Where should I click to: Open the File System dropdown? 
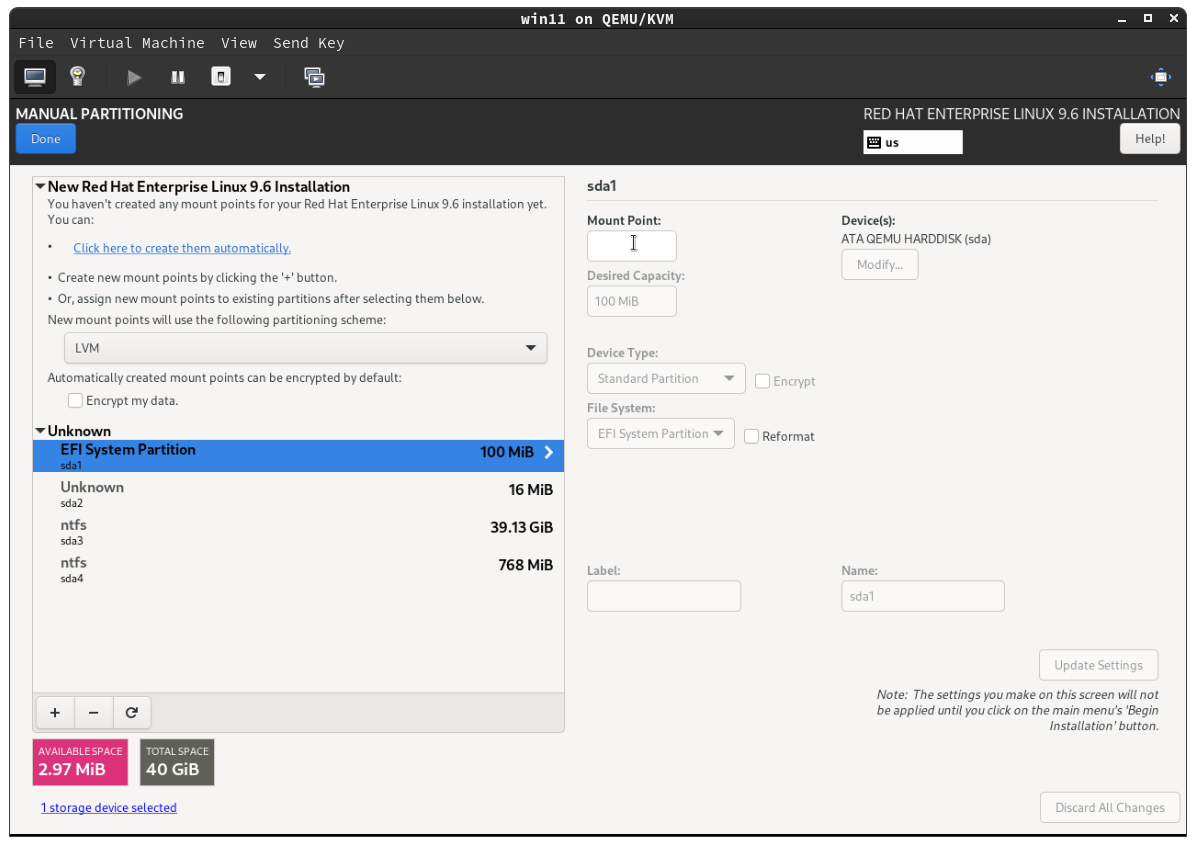pyautogui.click(x=661, y=433)
